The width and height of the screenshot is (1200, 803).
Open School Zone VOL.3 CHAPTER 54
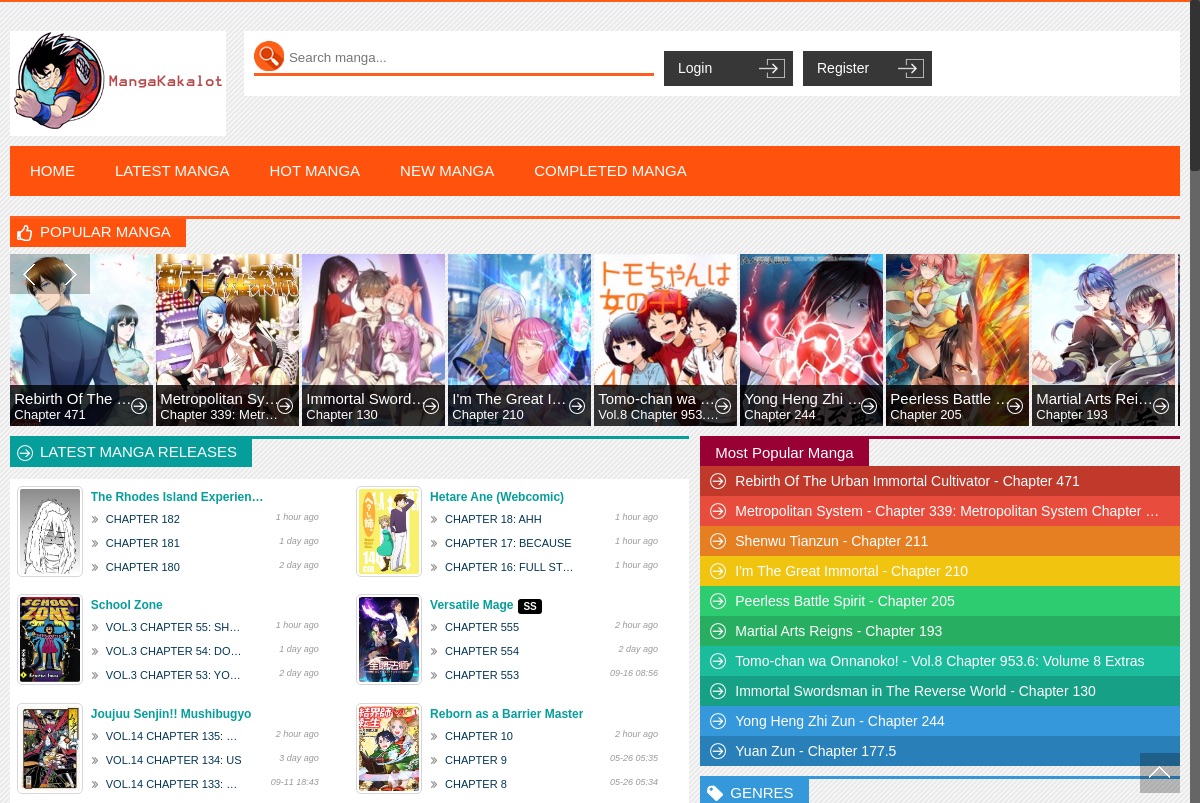click(173, 651)
